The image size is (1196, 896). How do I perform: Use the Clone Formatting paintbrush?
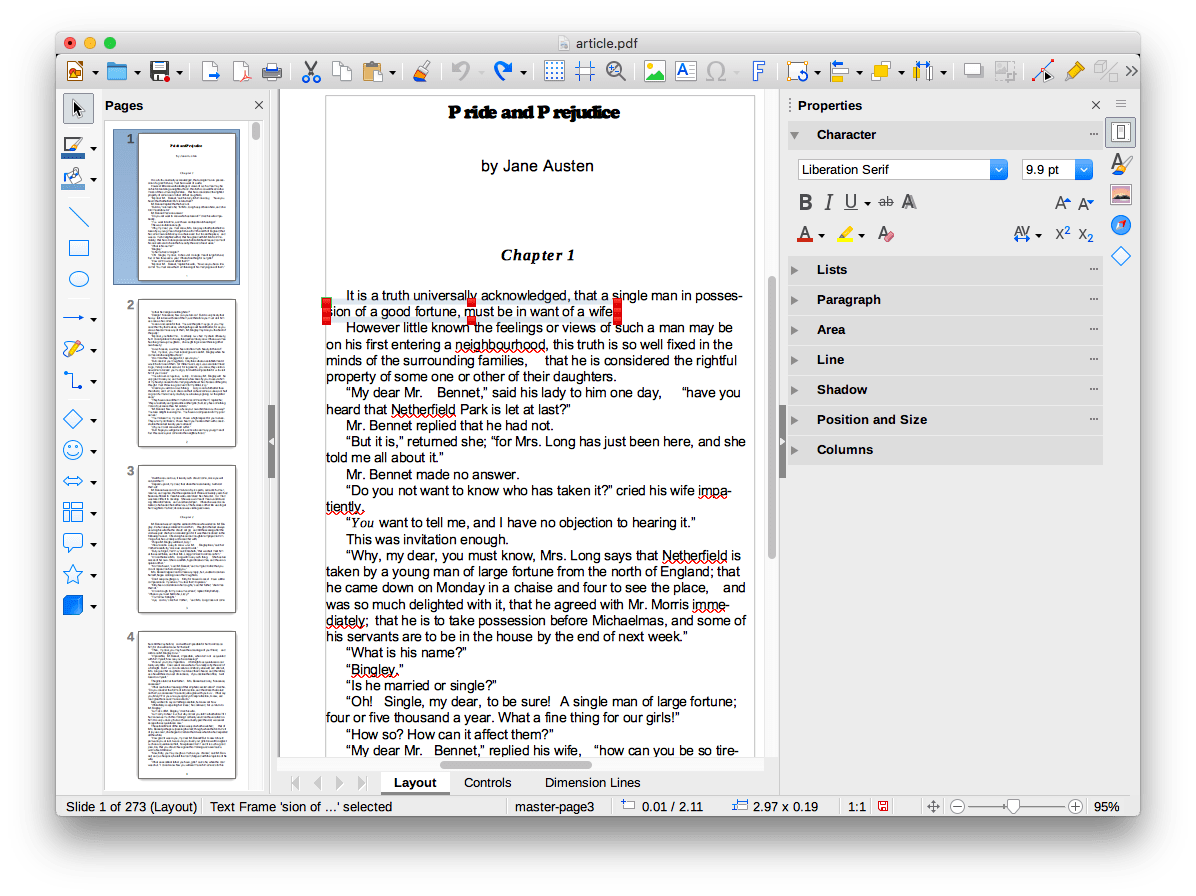(421, 71)
